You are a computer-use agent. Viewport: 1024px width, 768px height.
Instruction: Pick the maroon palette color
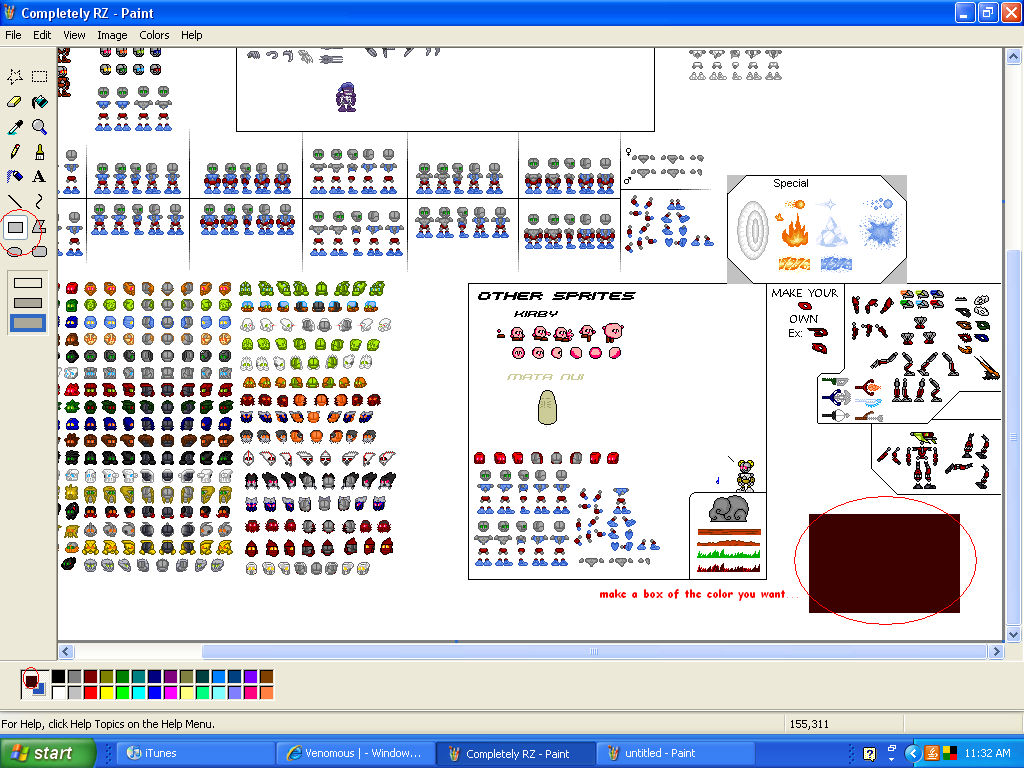click(x=90, y=677)
